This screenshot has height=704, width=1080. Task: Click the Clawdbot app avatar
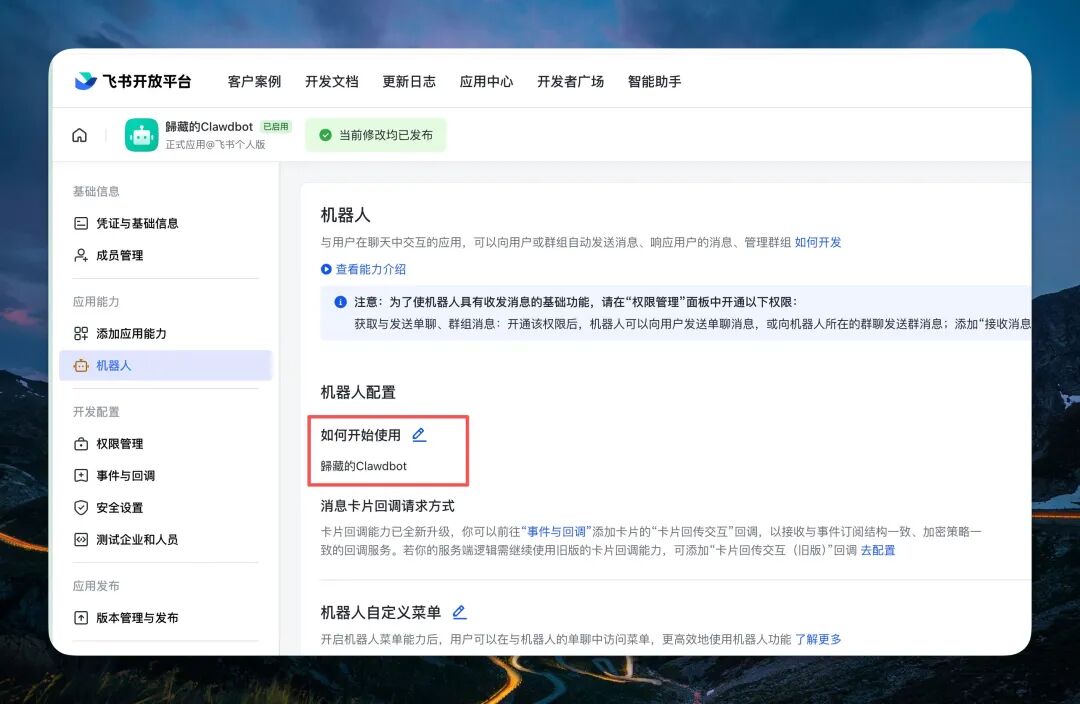coord(143,133)
